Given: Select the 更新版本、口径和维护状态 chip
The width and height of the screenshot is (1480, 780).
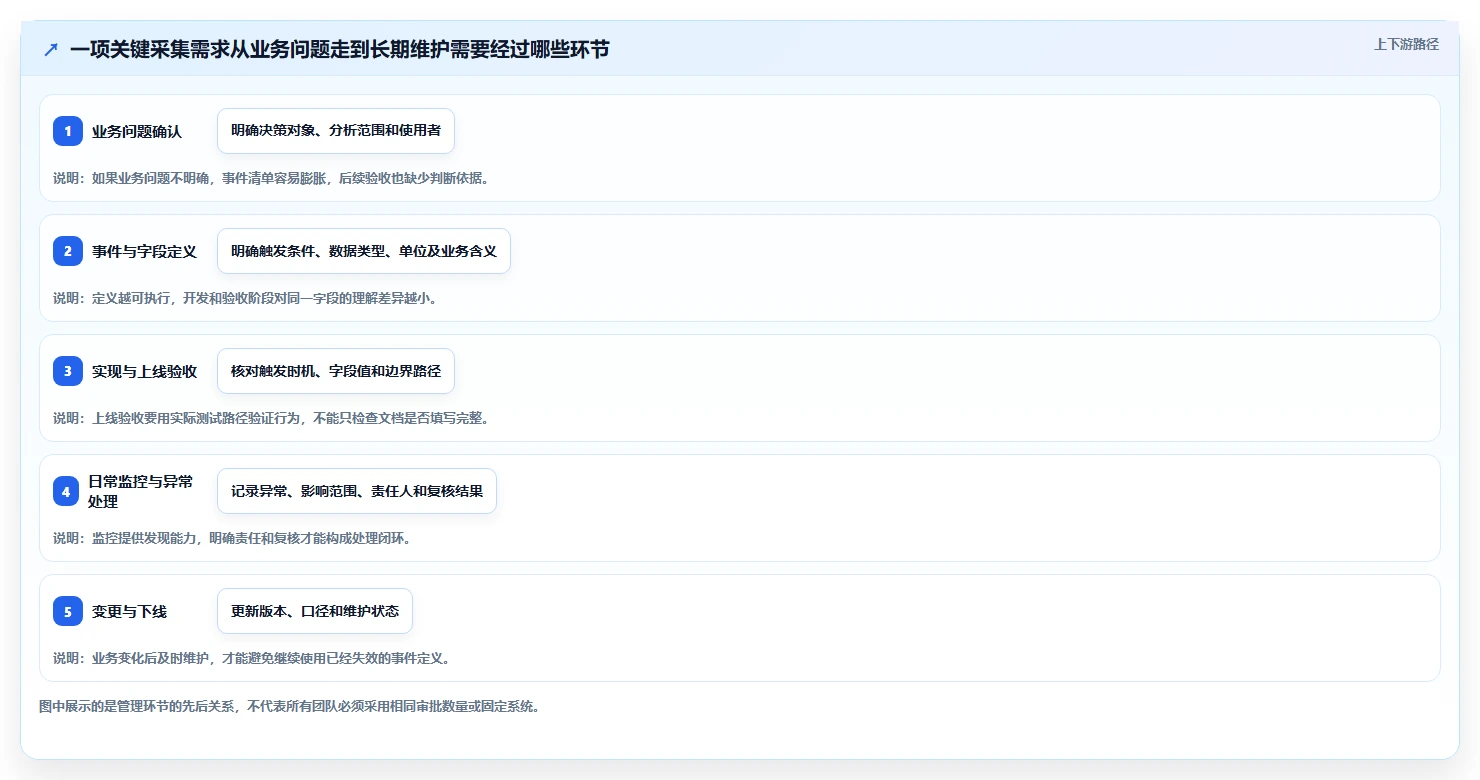Looking at the screenshot, I should point(315,611).
